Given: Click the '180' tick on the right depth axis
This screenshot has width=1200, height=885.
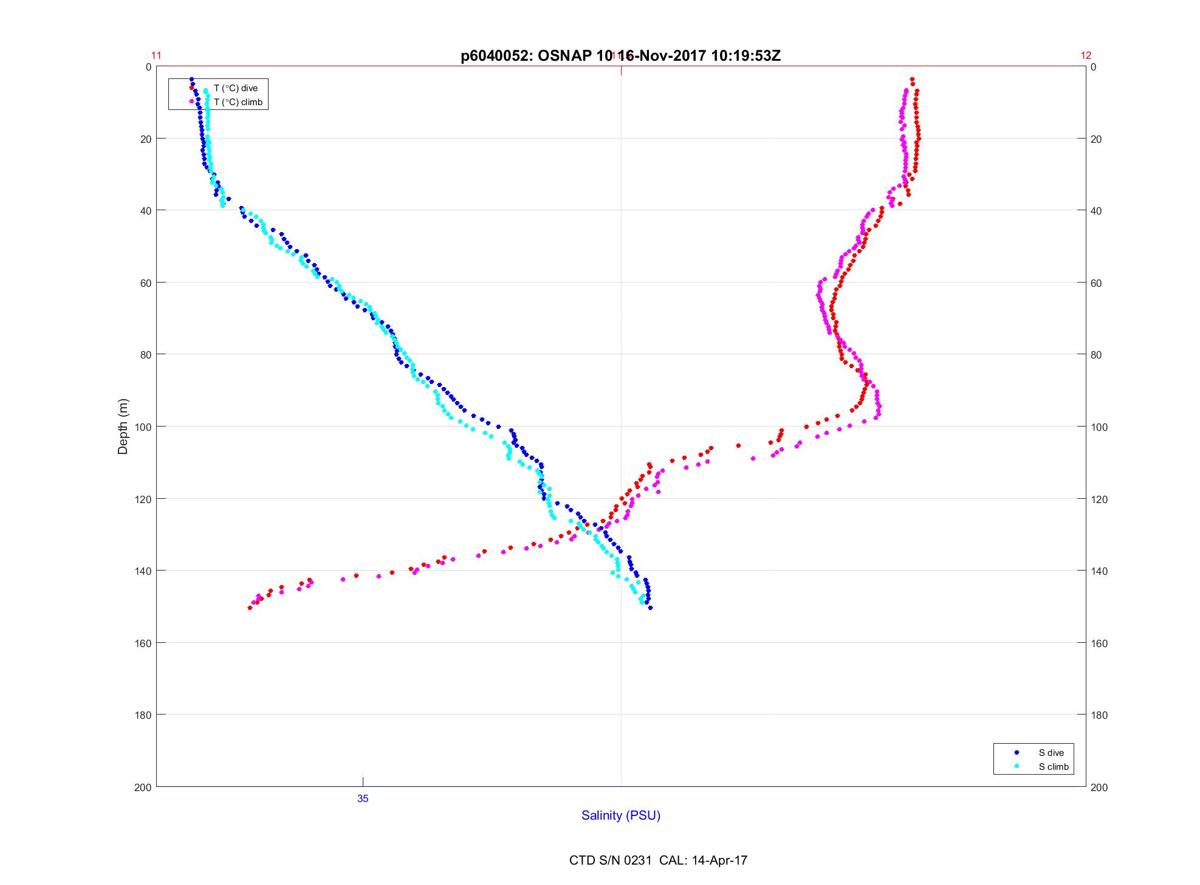Looking at the screenshot, I should click(x=1100, y=715).
